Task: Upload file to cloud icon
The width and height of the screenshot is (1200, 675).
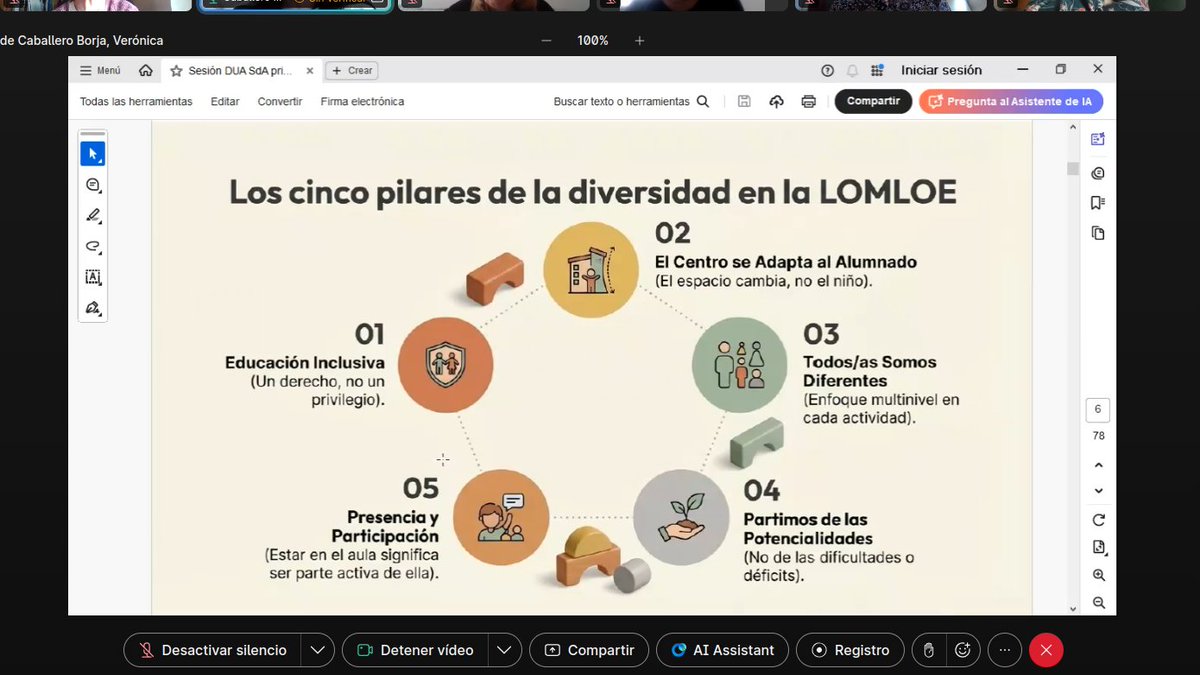Action: point(776,101)
